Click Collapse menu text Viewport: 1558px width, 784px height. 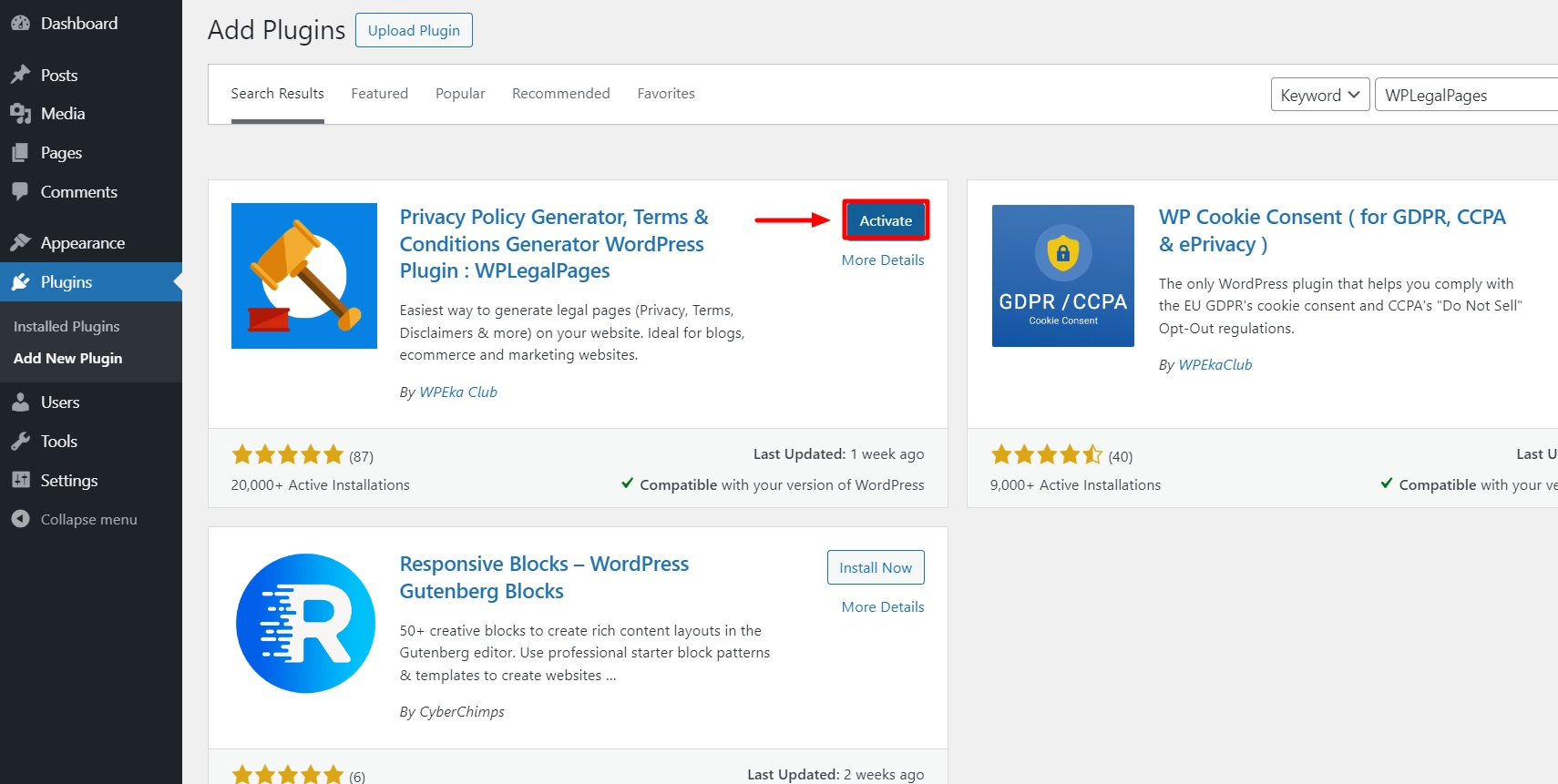click(x=89, y=519)
